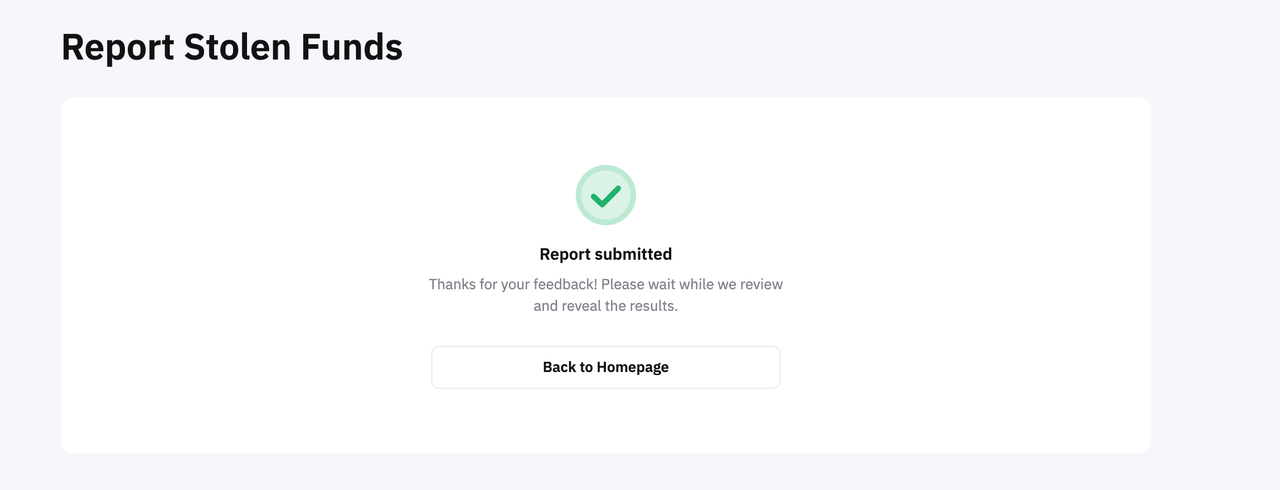The width and height of the screenshot is (1280, 490).
Task: Click the green checkmark success icon
Action: [606, 196]
